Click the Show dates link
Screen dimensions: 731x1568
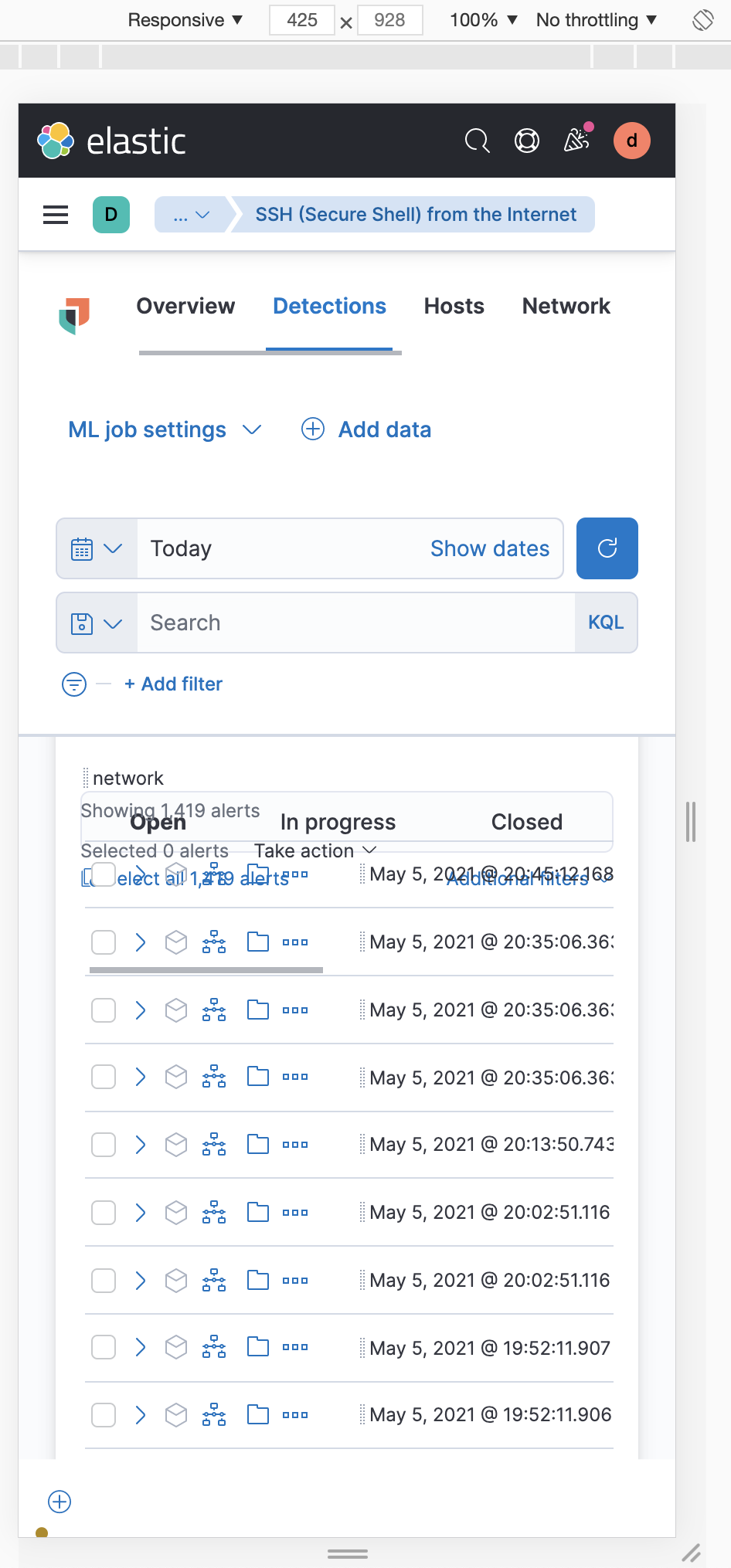490,548
